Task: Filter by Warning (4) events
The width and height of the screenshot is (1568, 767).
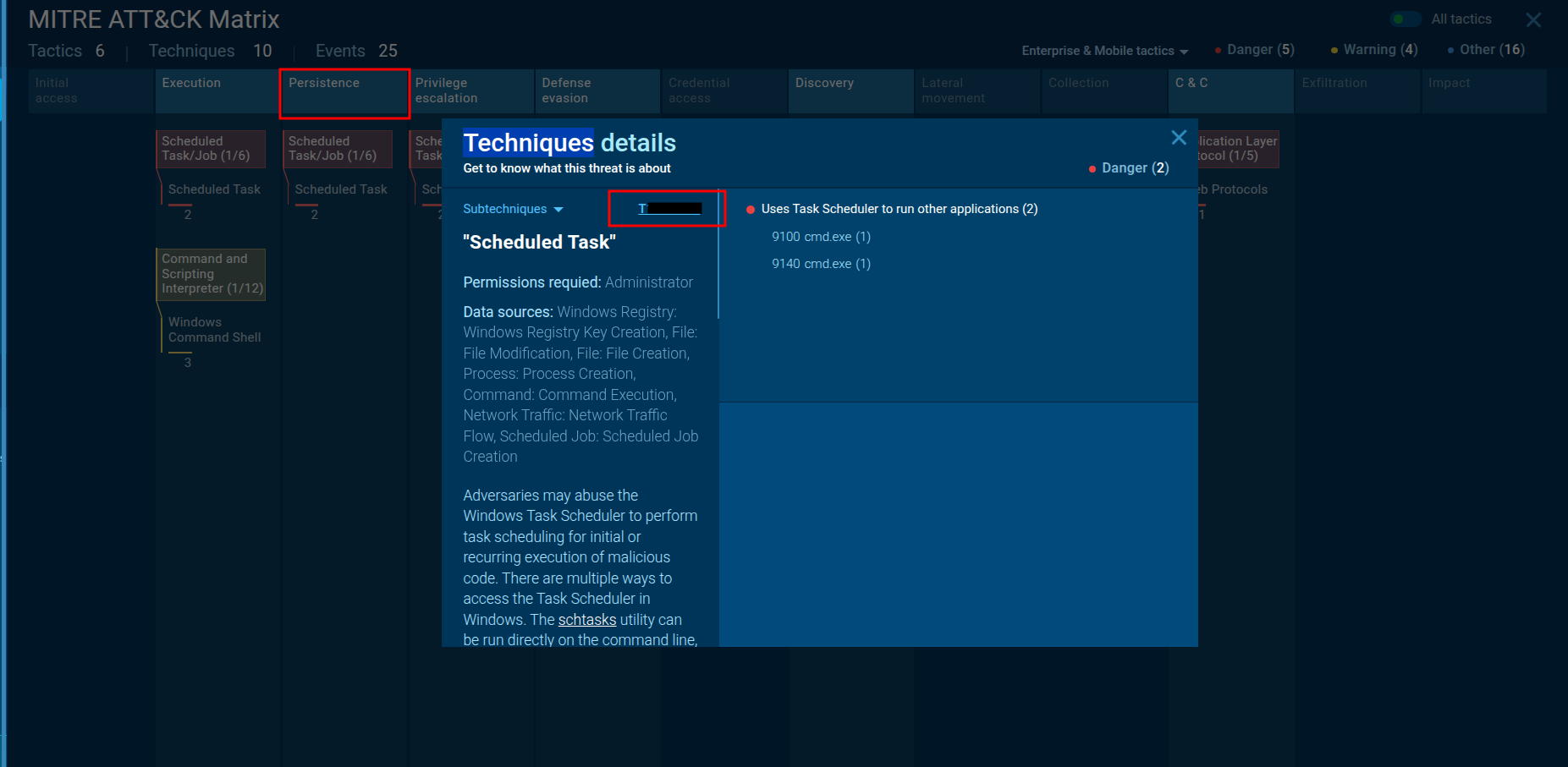Action: click(1374, 50)
